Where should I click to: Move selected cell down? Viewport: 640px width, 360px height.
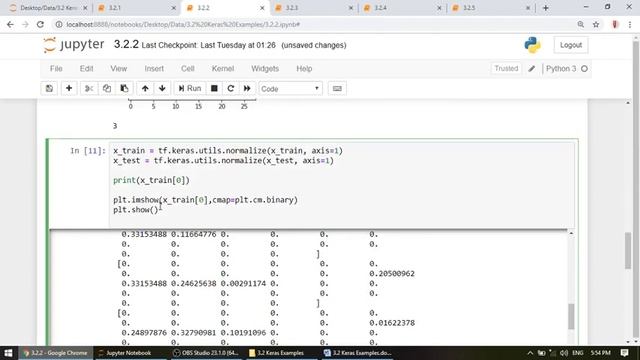(162, 89)
